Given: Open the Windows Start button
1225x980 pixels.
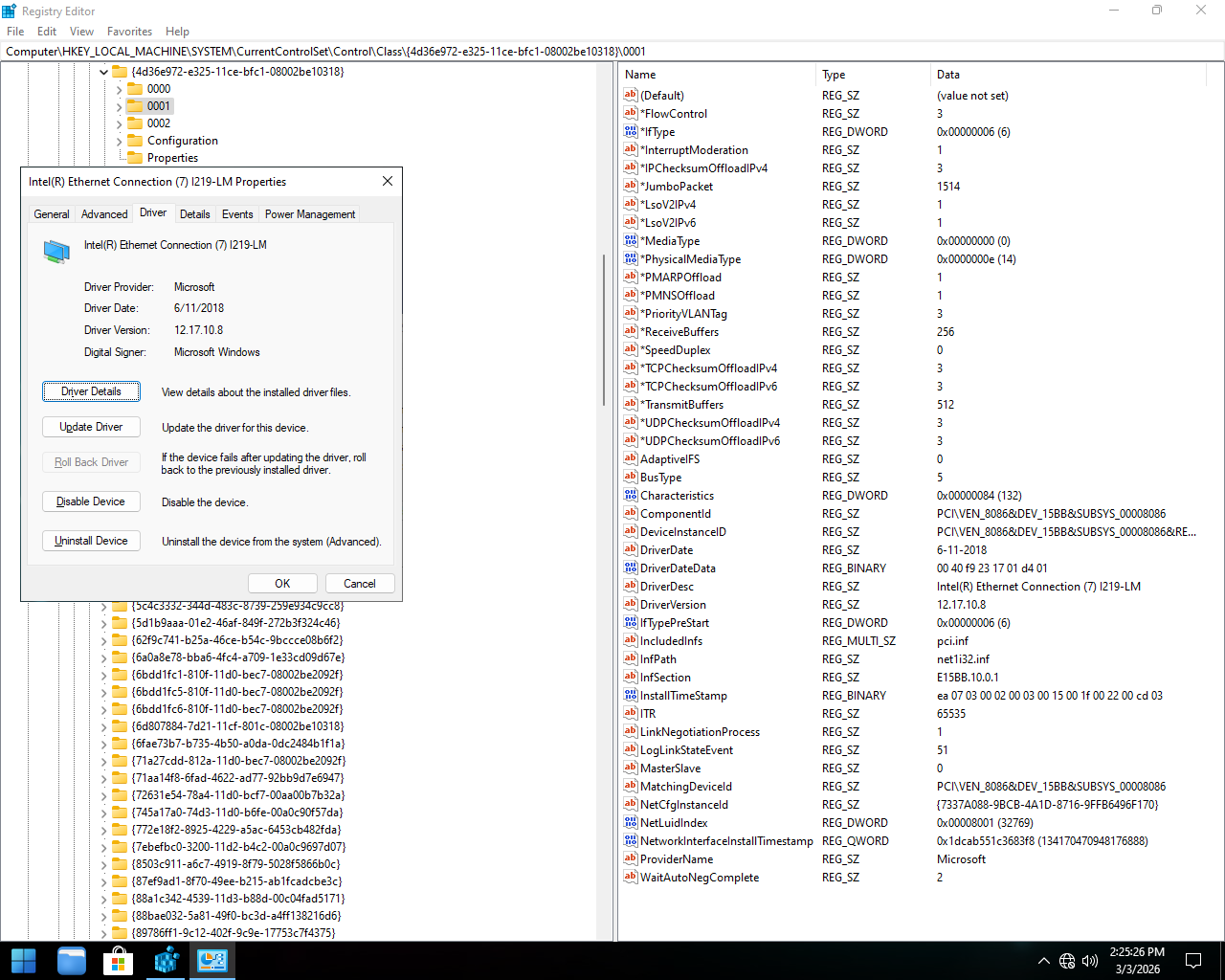Looking at the screenshot, I should click(24, 961).
